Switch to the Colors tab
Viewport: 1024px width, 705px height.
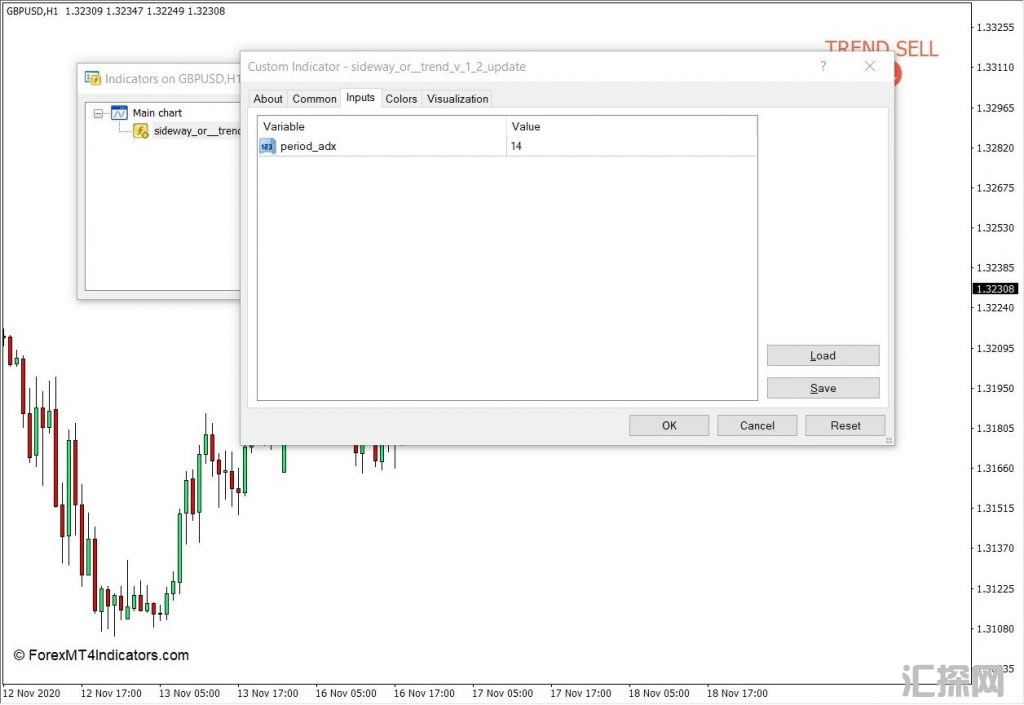click(x=401, y=99)
